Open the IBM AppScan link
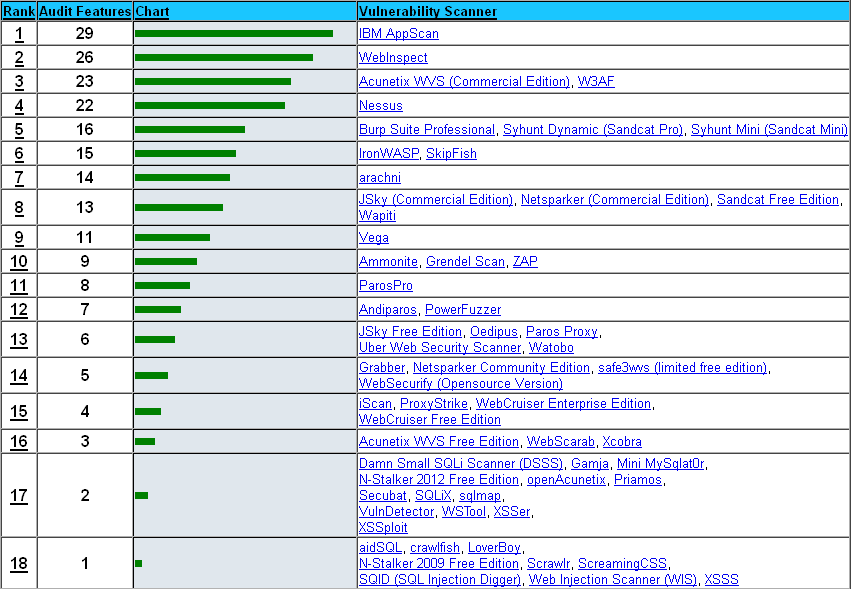The image size is (851, 589). (x=398, y=34)
